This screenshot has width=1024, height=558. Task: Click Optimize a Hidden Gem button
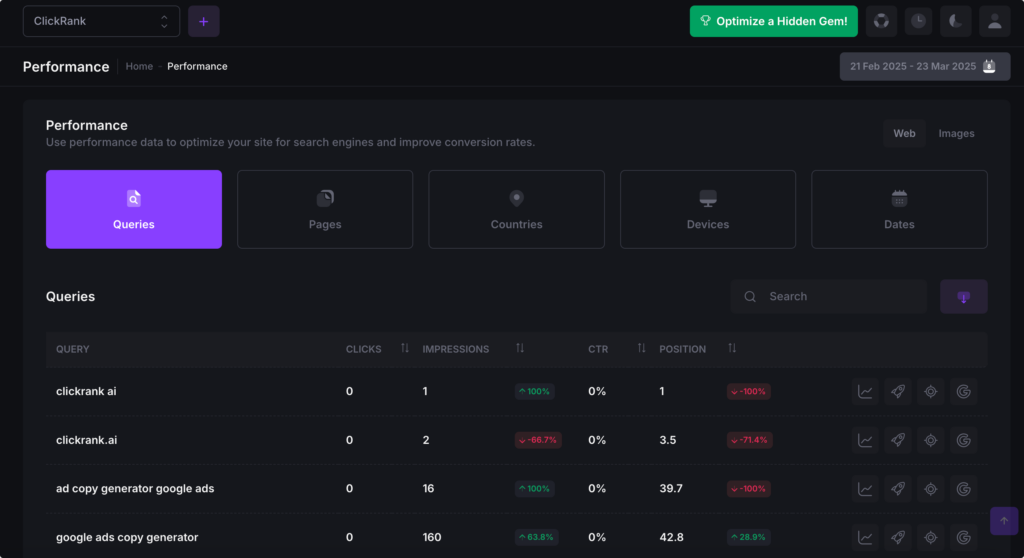[x=773, y=22]
